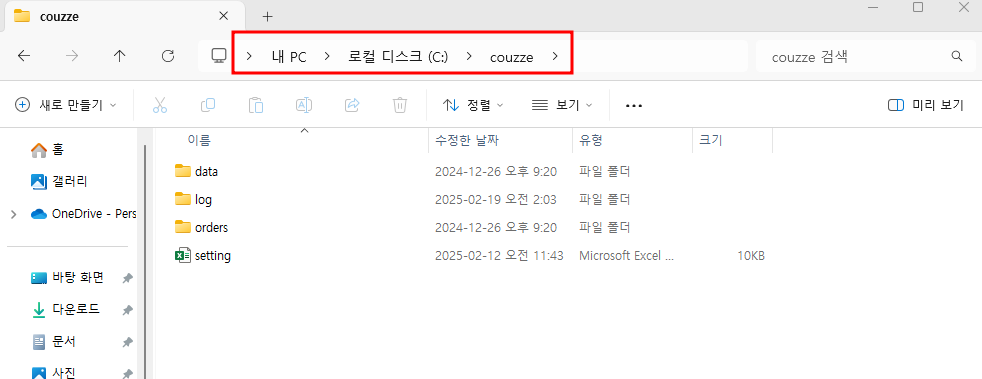Screen dimensions: 982x379
Task: Select 로컬 디스크 (C:) breadcrumb
Action: pyautogui.click(x=398, y=57)
